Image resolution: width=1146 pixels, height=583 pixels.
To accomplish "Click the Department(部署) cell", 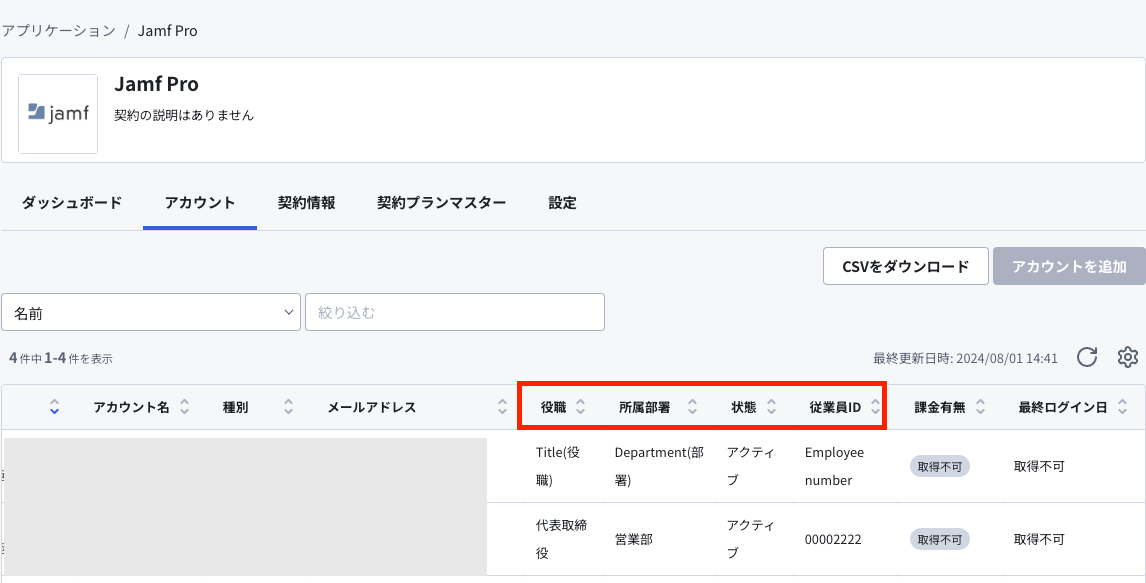I will pos(659,466).
